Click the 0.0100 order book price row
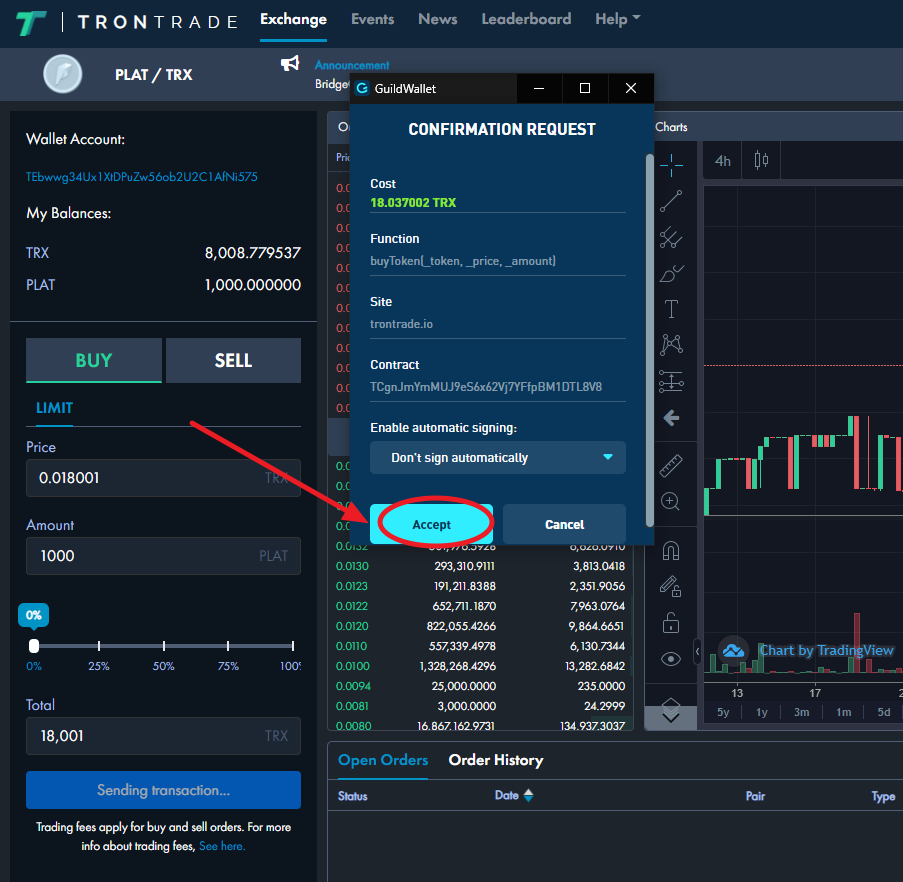This screenshot has width=903, height=882. [x=480, y=666]
